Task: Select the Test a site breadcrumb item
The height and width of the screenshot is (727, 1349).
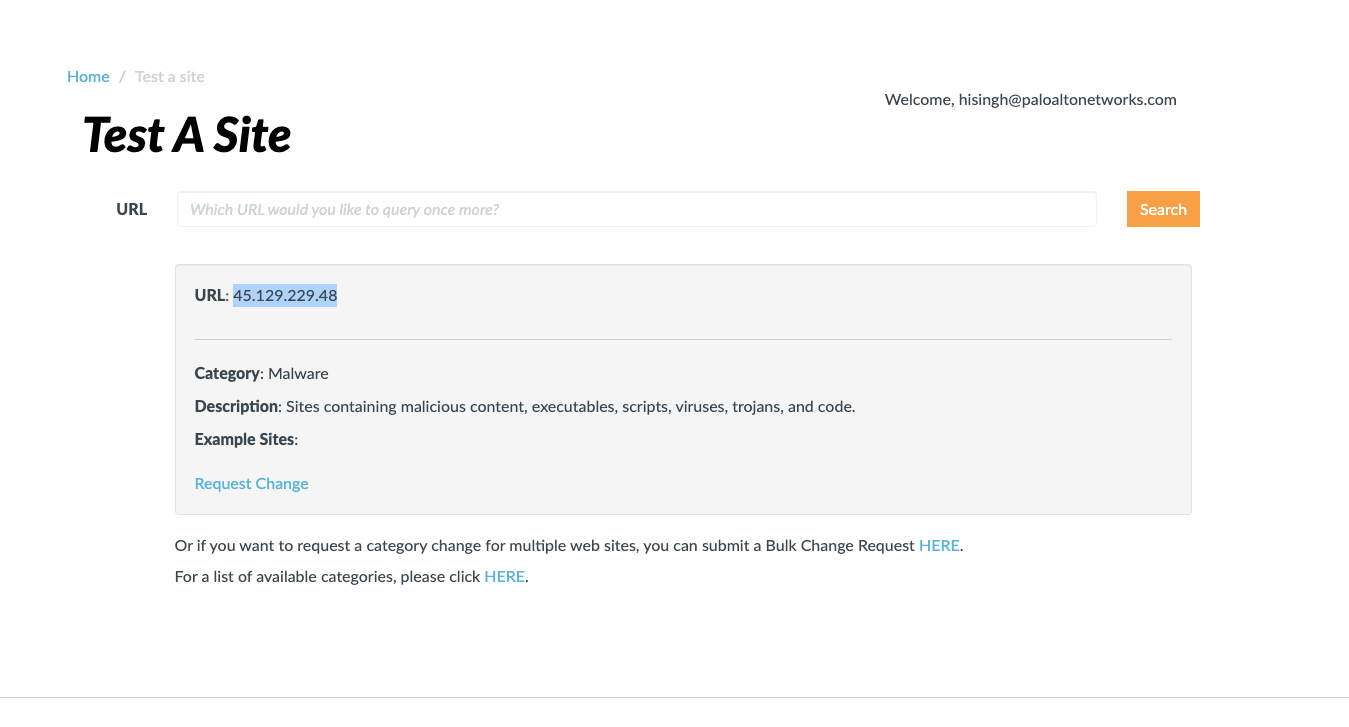Action: (x=169, y=76)
